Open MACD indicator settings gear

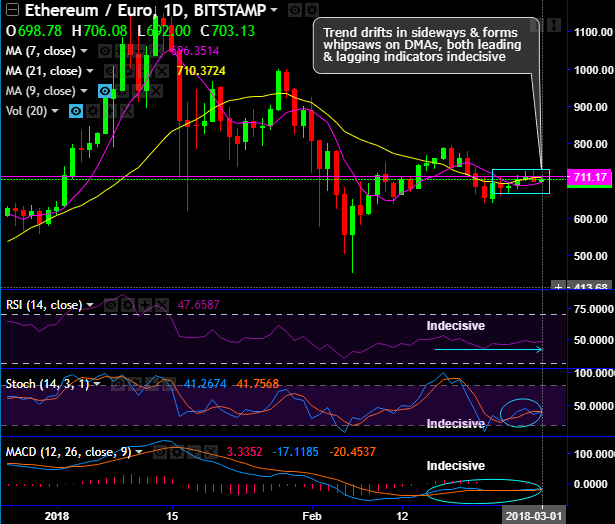pos(177,452)
